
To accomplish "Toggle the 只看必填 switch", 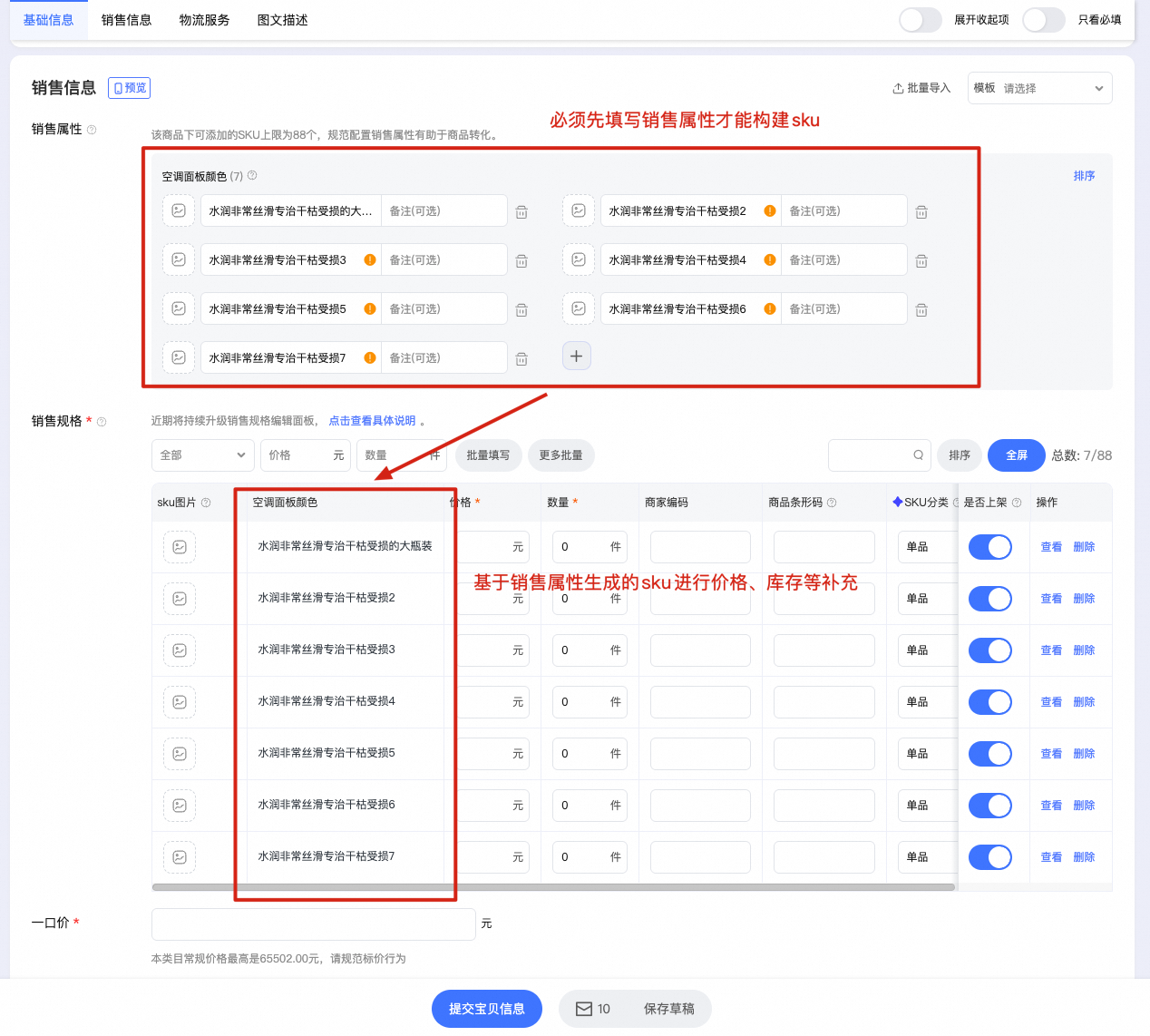I will point(1044,20).
